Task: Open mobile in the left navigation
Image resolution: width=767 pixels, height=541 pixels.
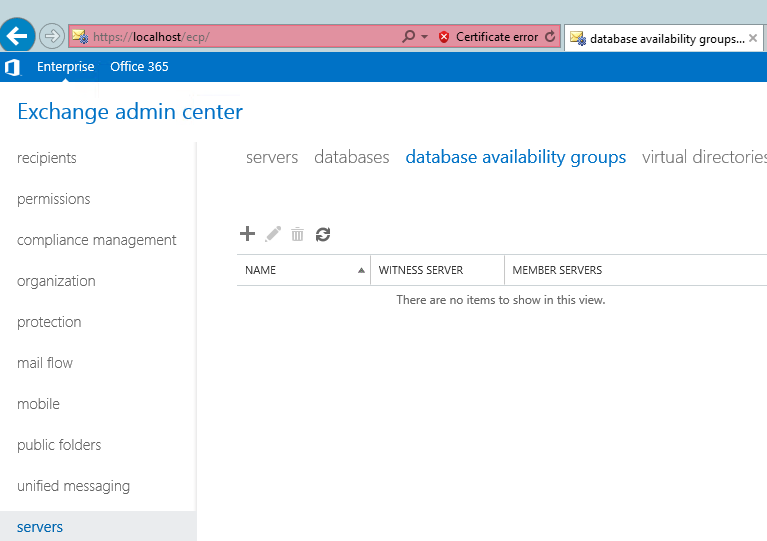Action: tap(38, 404)
